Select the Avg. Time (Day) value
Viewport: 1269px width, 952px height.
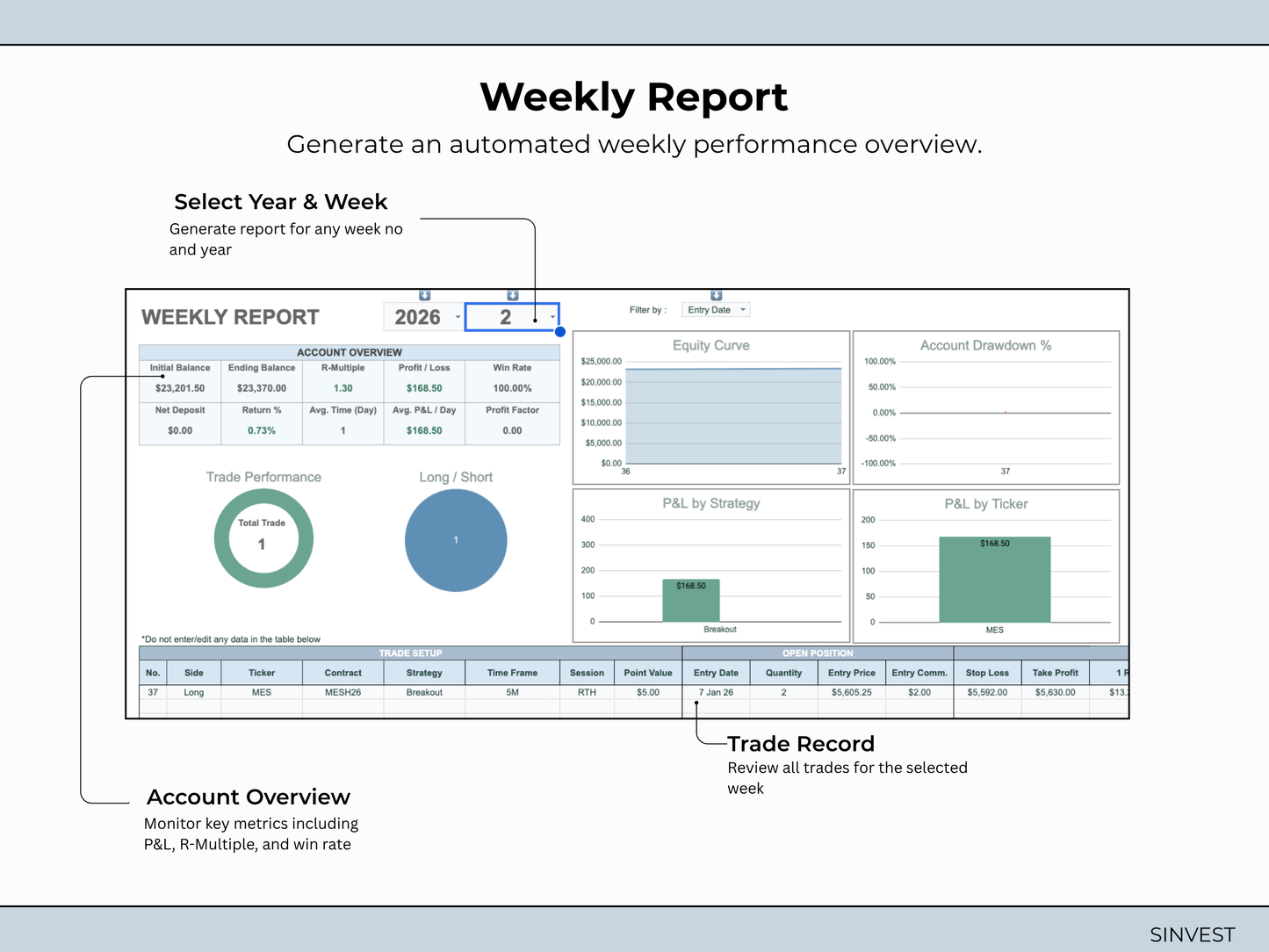click(x=342, y=430)
